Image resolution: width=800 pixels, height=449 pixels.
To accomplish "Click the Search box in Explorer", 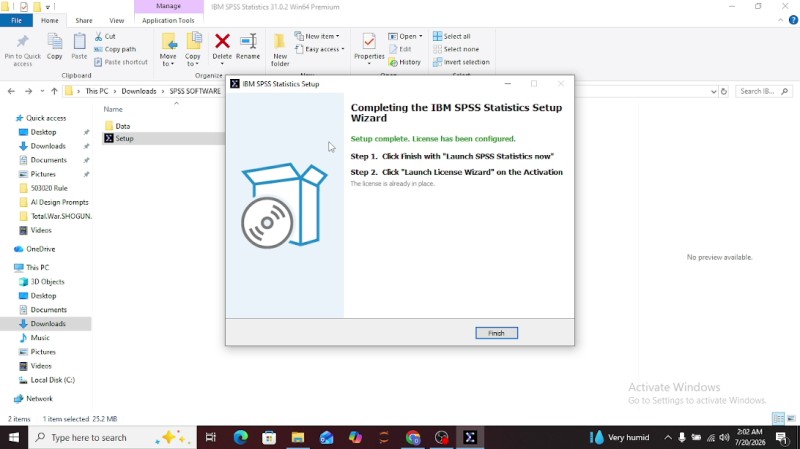I will click(764, 91).
